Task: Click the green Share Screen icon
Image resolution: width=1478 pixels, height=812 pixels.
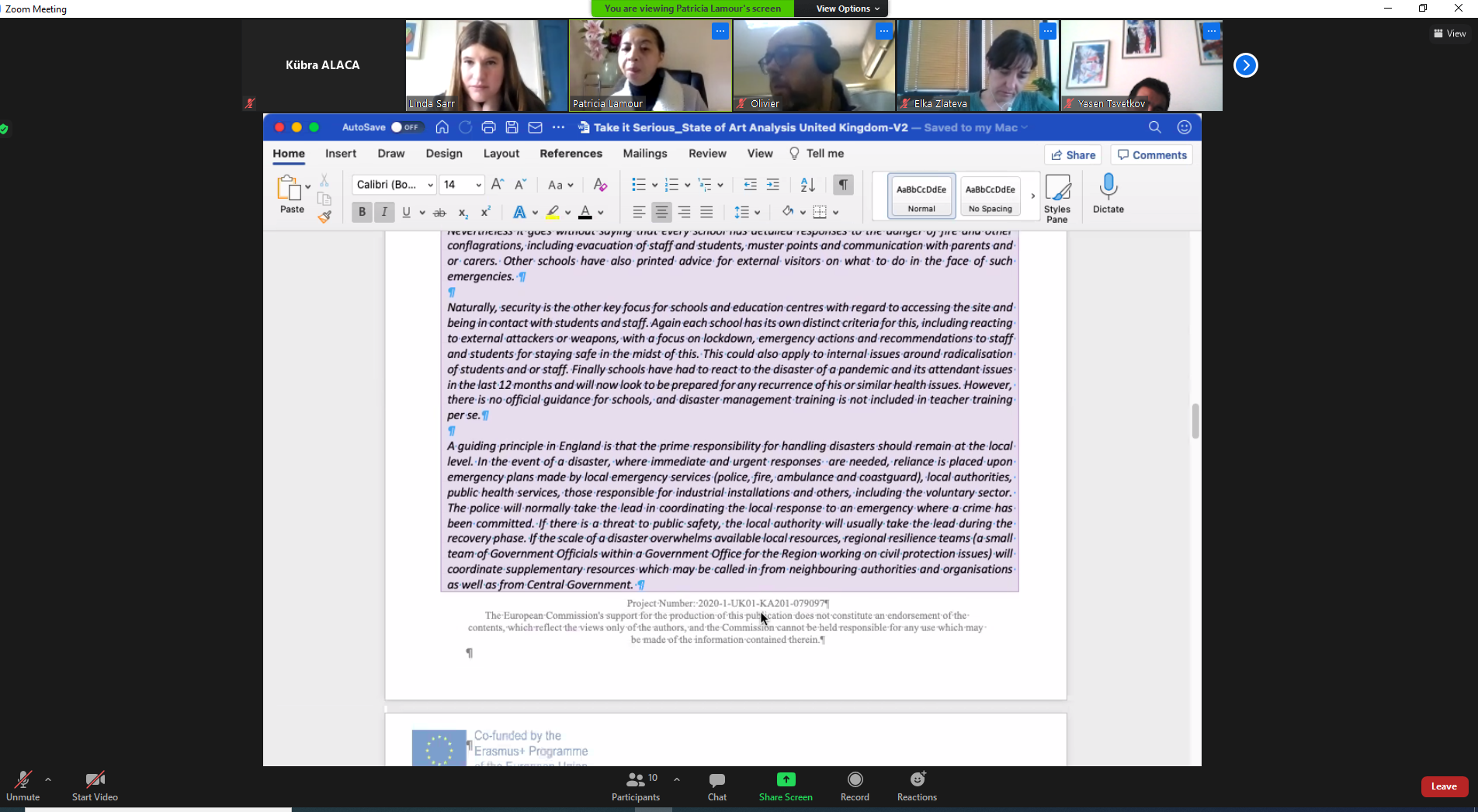Action: pos(786,780)
